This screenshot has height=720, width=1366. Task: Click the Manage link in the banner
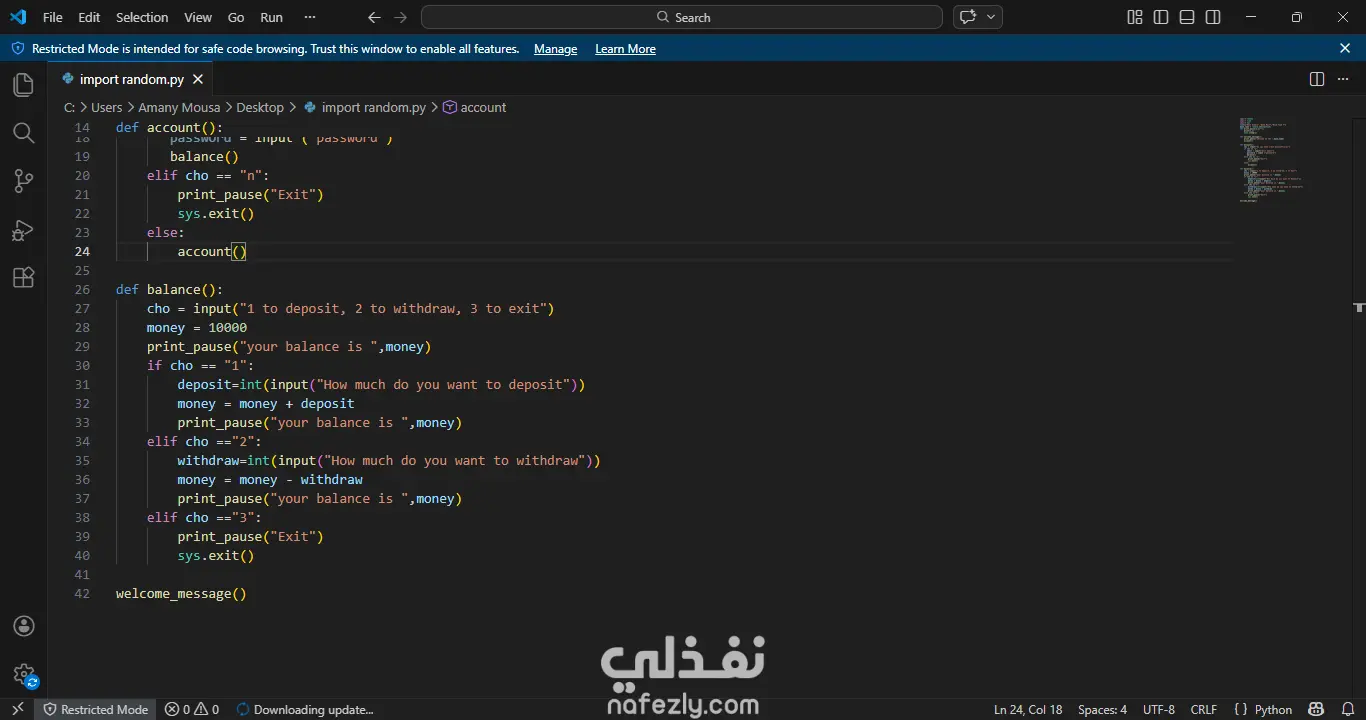coord(555,49)
